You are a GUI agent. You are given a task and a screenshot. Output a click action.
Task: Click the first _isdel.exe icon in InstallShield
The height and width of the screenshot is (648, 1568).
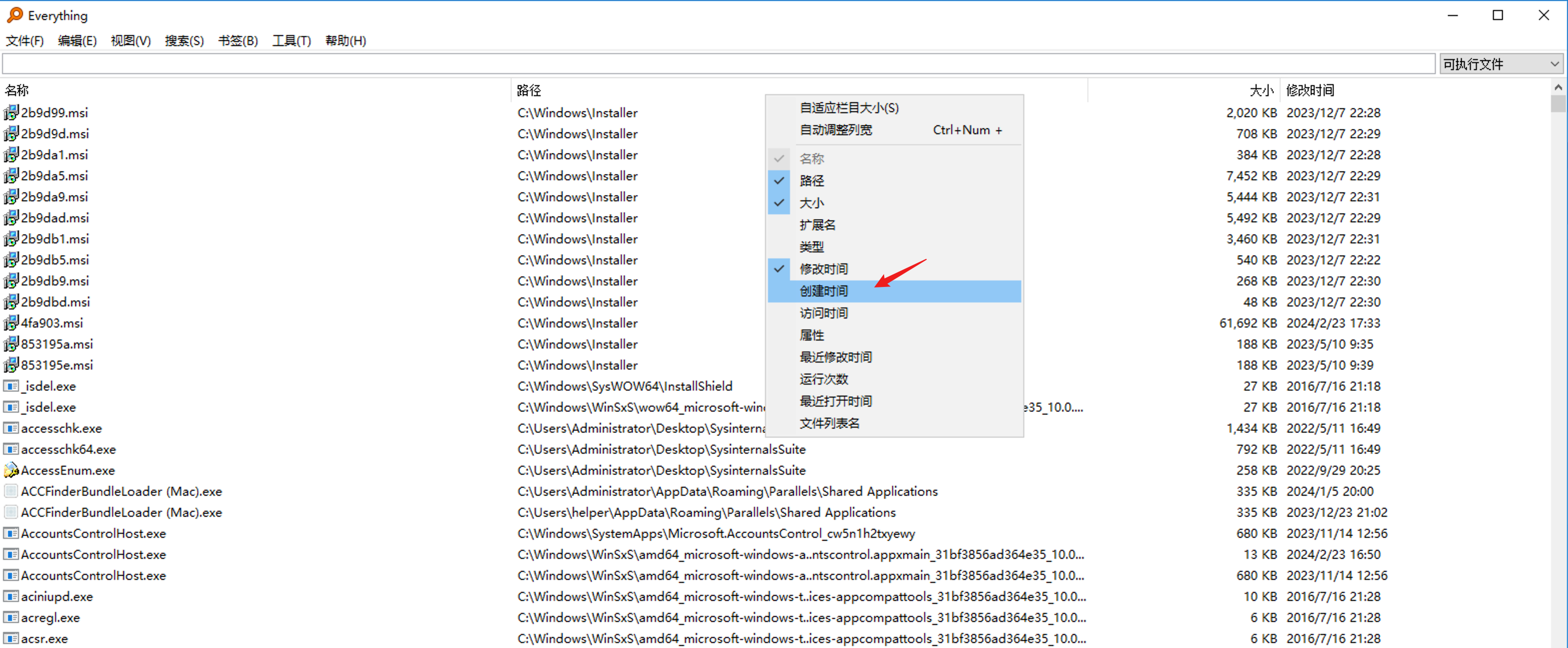click(x=11, y=386)
